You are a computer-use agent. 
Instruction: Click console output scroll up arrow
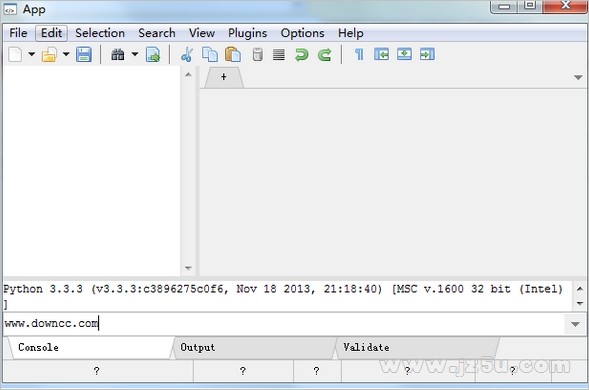(x=580, y=289)
